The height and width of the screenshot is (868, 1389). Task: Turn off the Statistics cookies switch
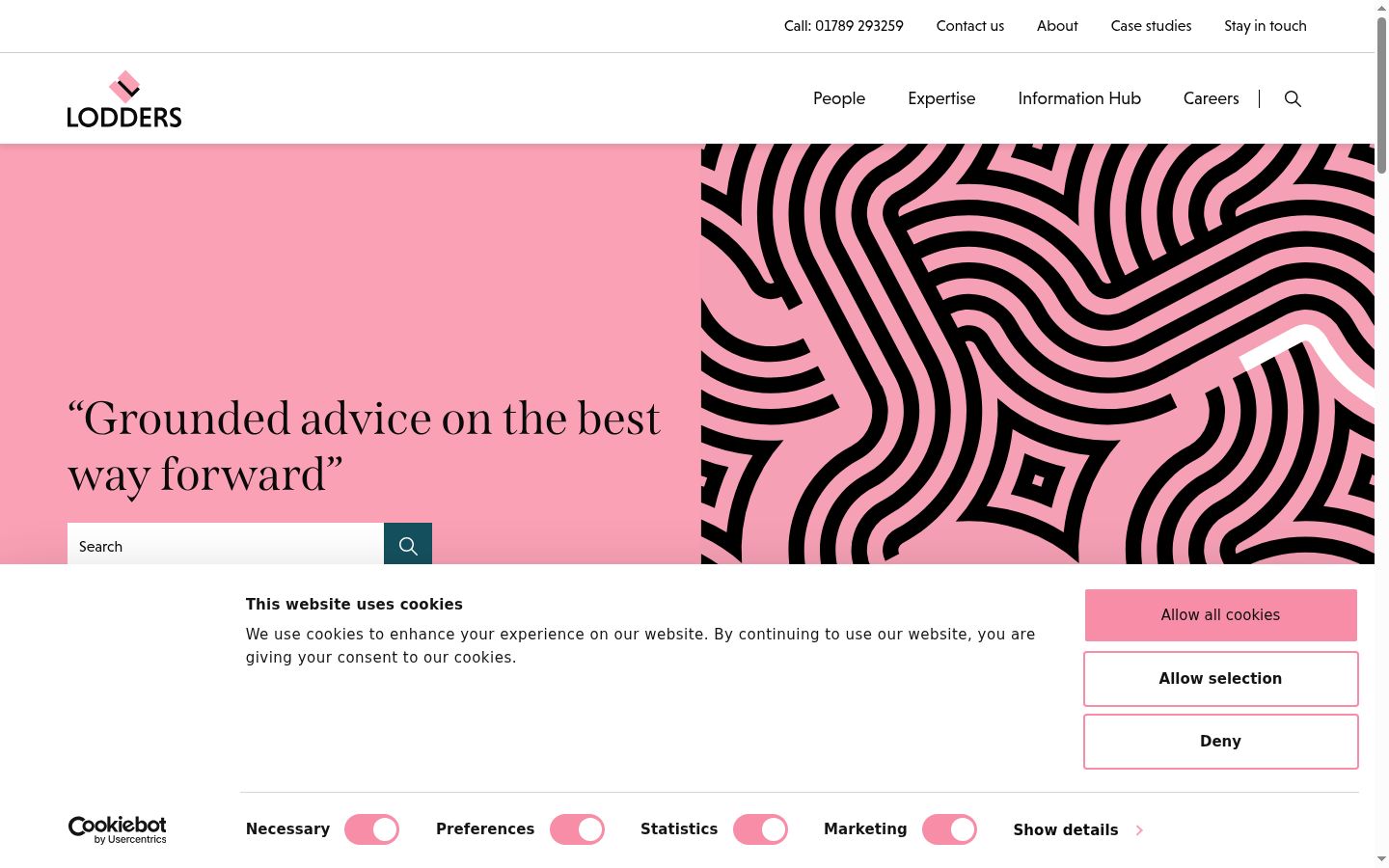point(760,829)
